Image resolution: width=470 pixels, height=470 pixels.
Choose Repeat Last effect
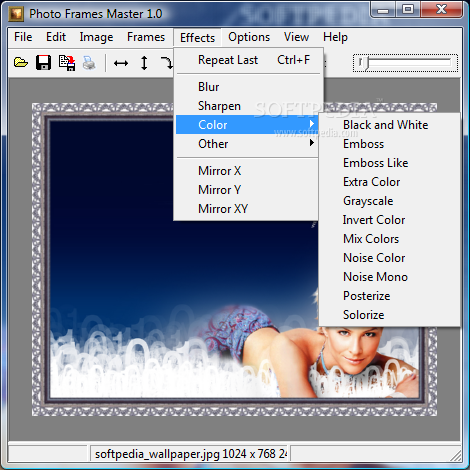click(x=247, y=60)
